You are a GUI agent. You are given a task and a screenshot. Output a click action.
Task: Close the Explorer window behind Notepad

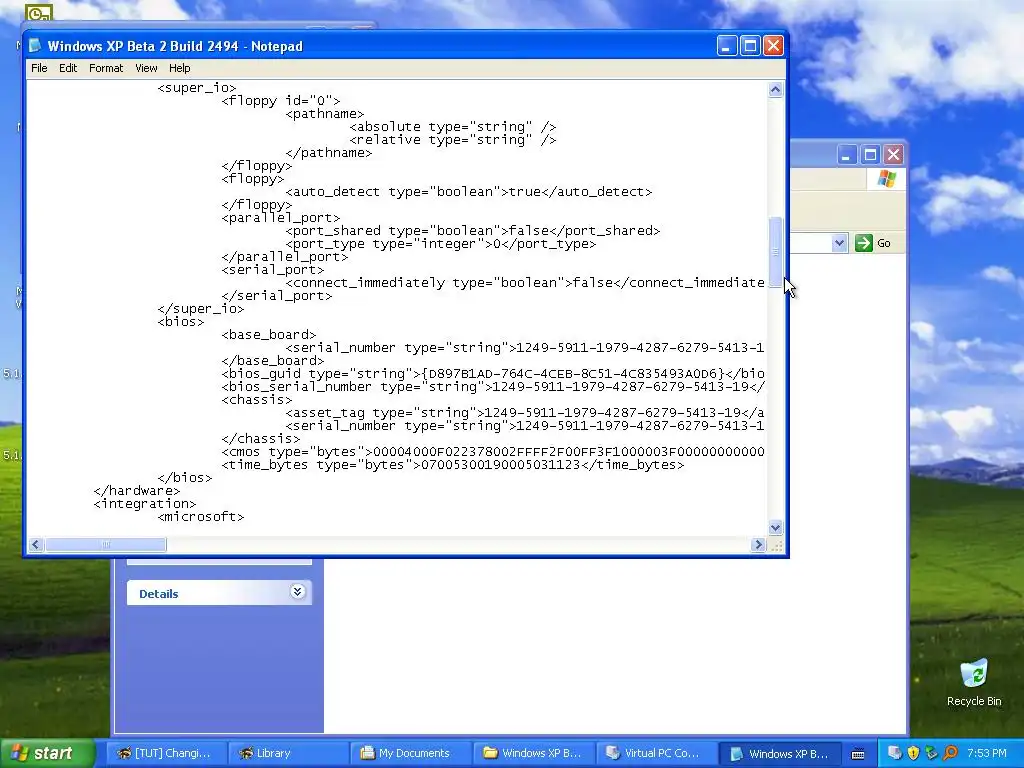pos(893,155)
